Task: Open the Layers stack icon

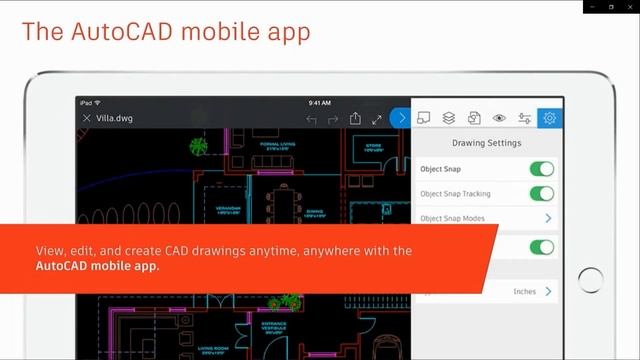Action: tap(449, 118)
